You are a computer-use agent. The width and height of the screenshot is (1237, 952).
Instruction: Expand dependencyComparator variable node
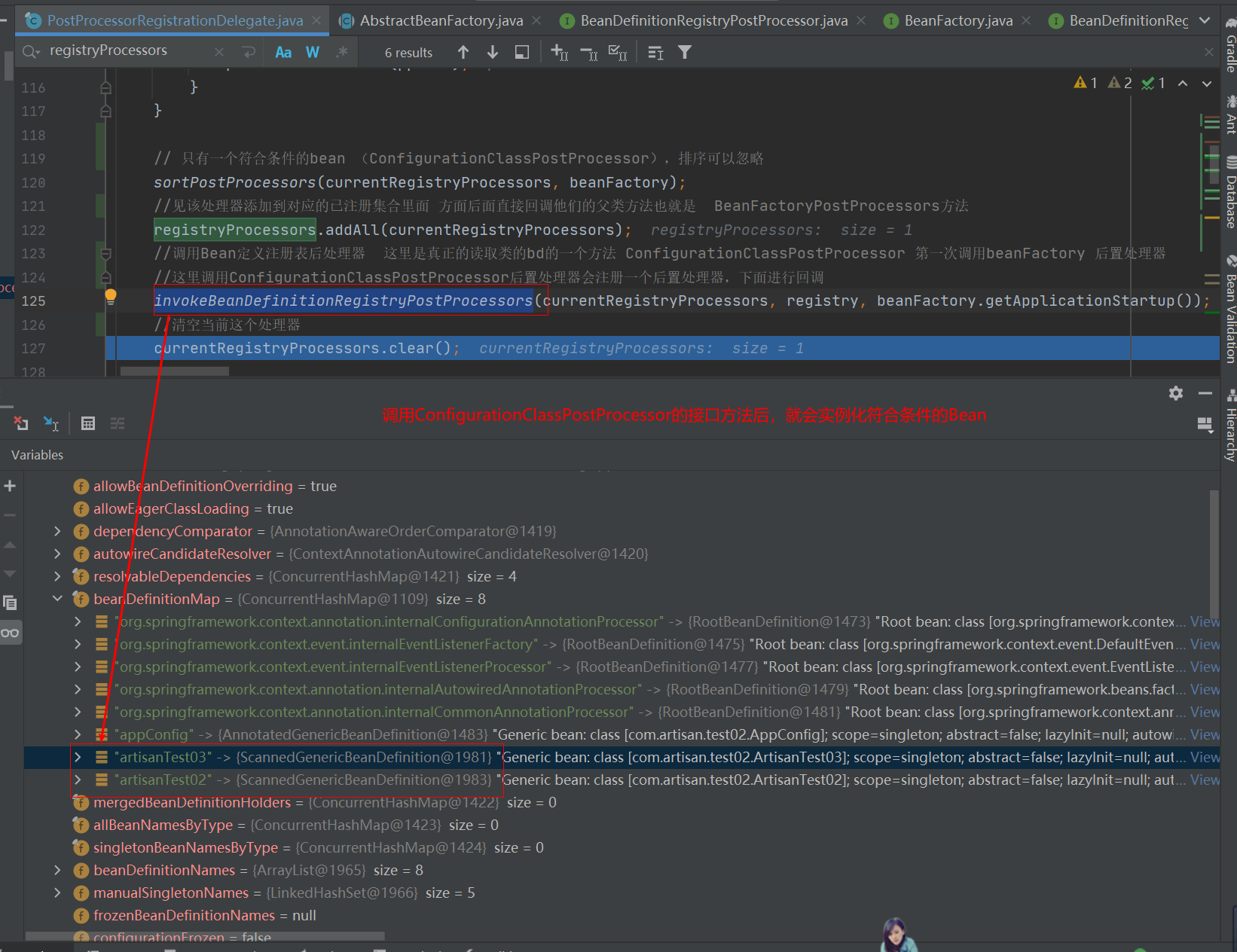pyautogui.click(x=57, y=531)
